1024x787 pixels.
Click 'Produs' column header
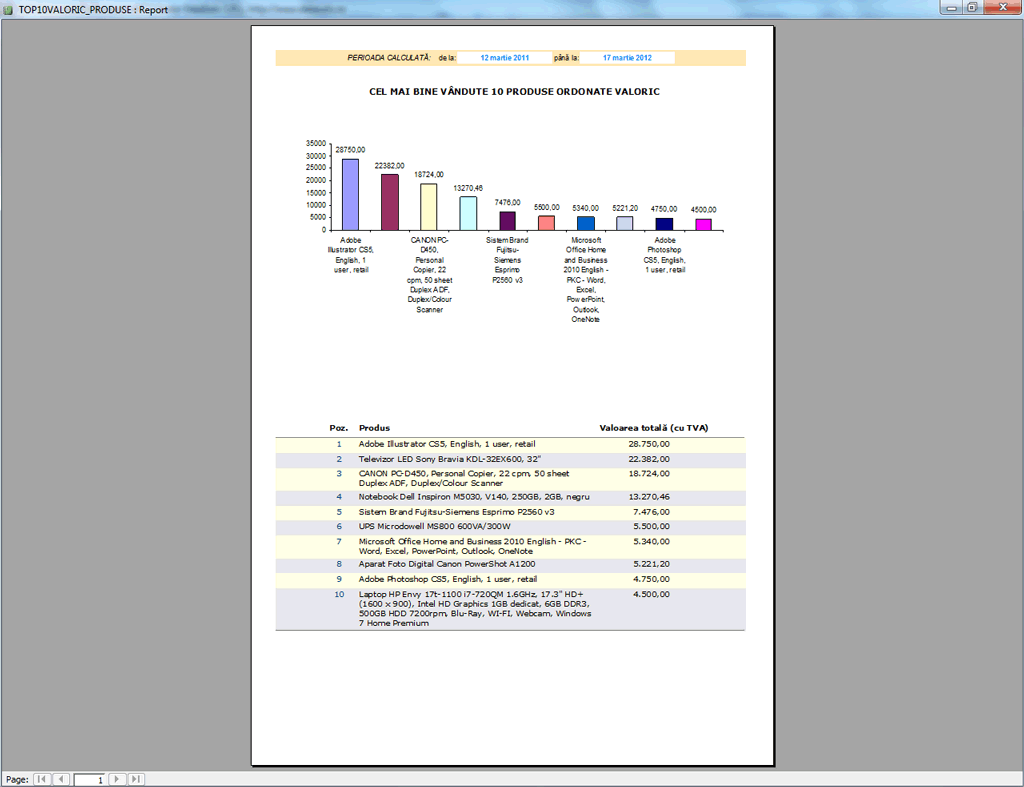(374, 428)
